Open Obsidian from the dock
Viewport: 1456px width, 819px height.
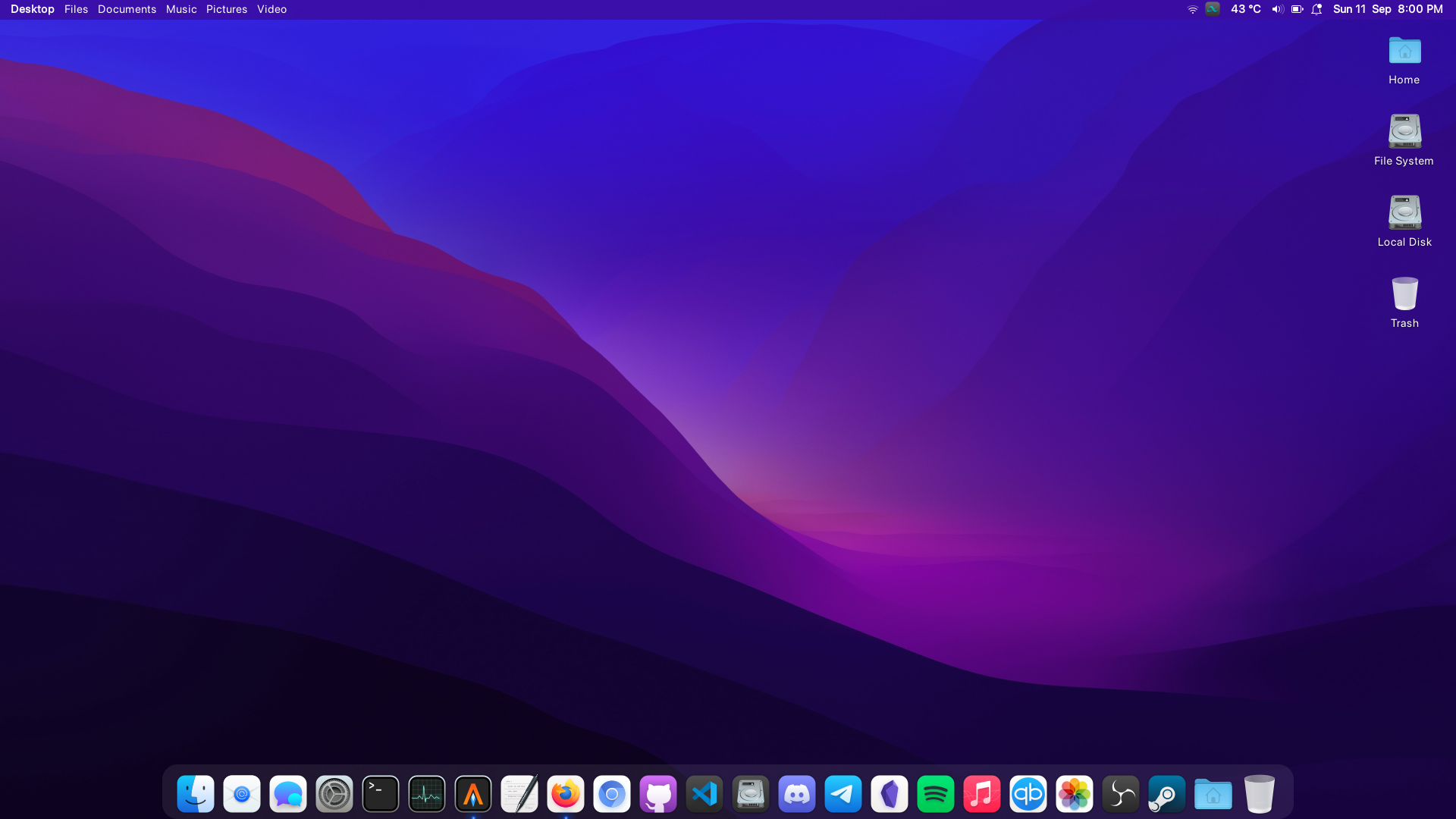(x=890, y=794)
